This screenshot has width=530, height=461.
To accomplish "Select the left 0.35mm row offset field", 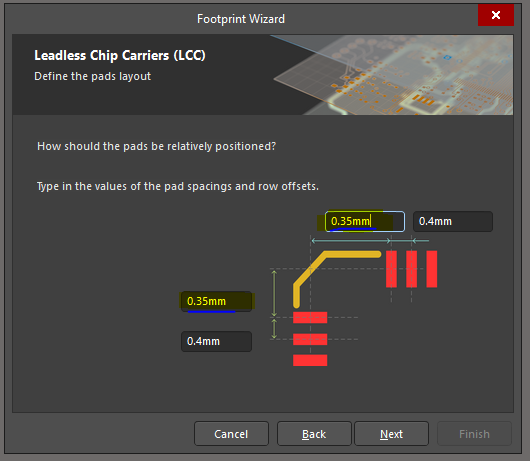I will pos(216,301).
